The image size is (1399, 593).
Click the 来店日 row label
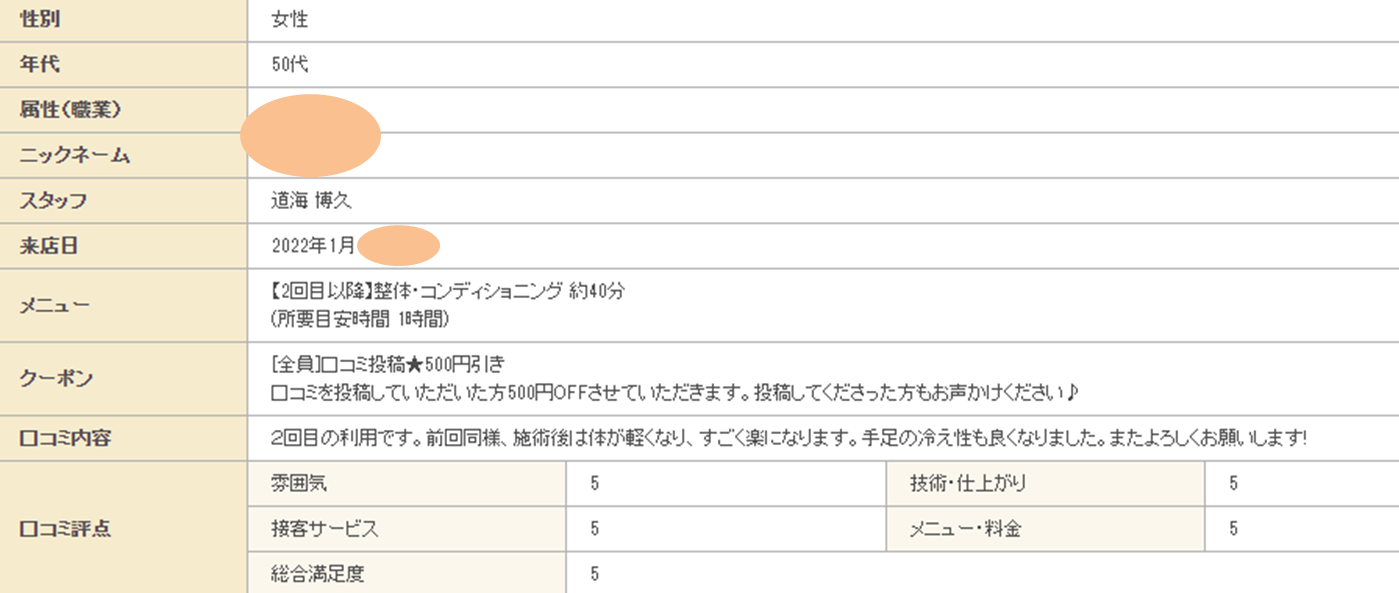pos(49,246)
